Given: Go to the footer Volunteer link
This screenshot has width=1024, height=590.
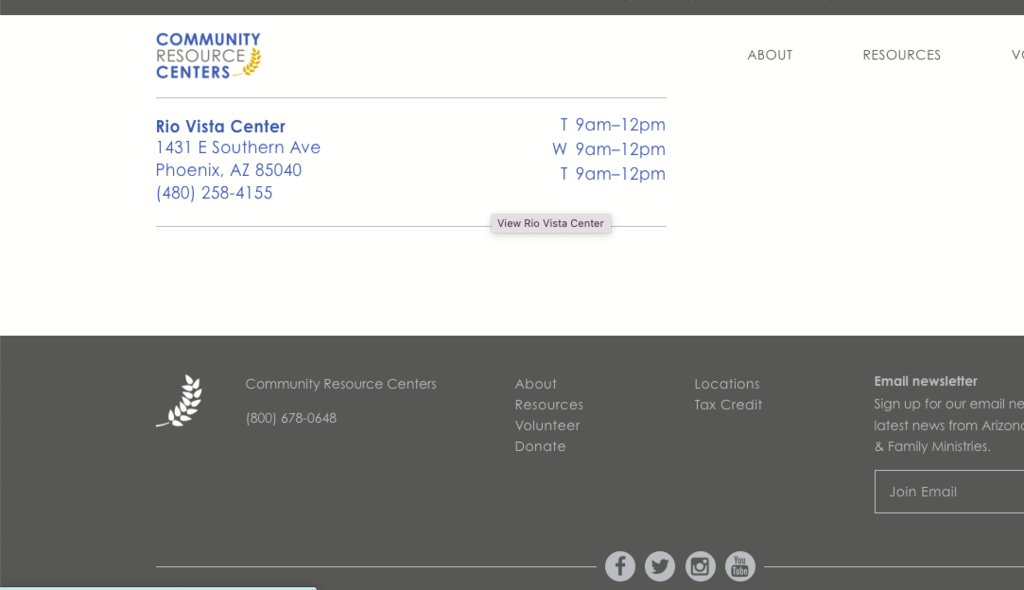Looking at the screenshot, I should click(x=547, y=426).
